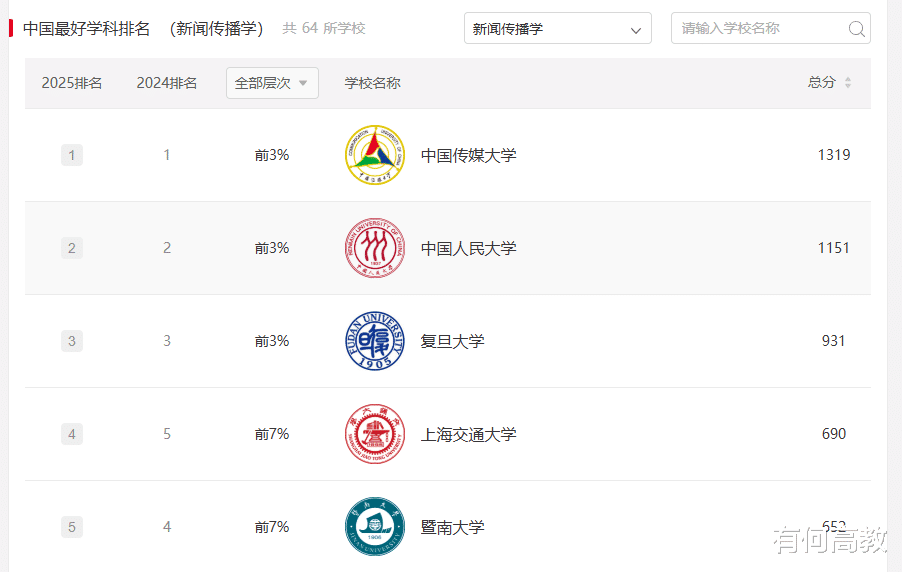Click the 中国最好学科排名 page title
The image size is (902, 572).
(86, 28)
